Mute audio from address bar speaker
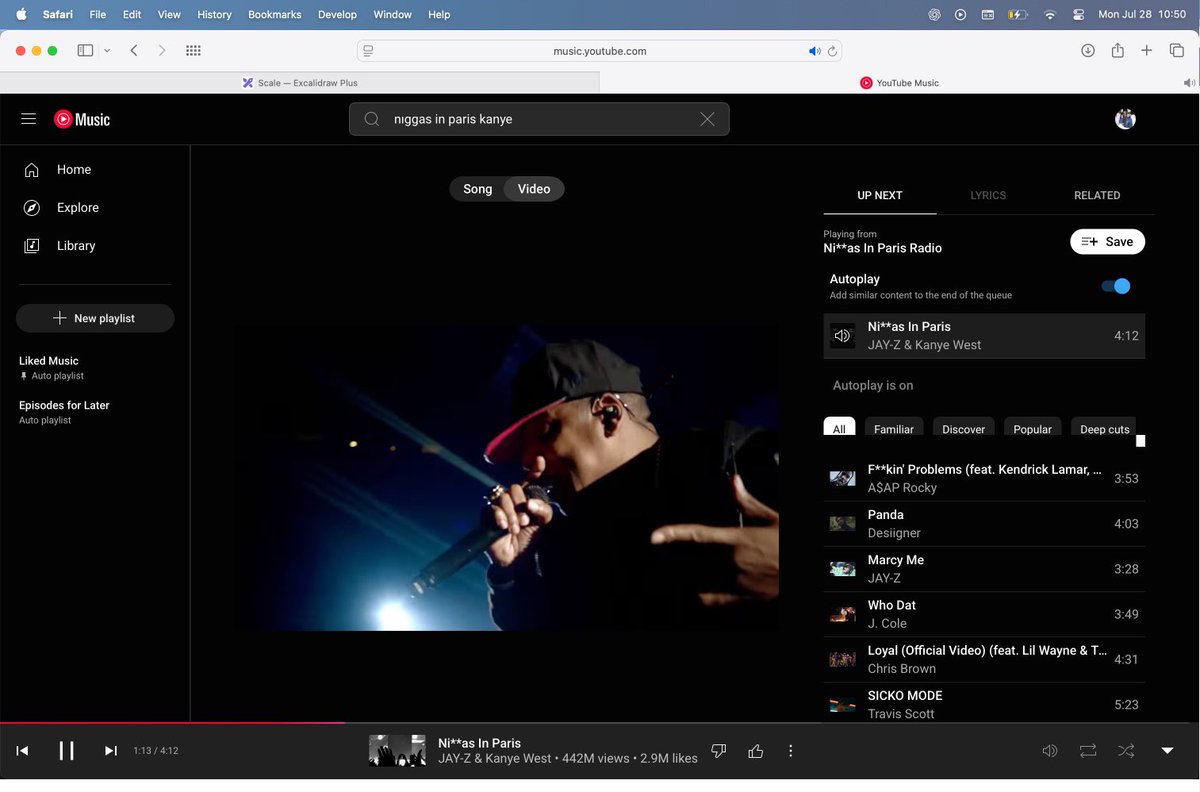Image resolution: width=1200 pixels, height=792 pixels. (814, 51)
